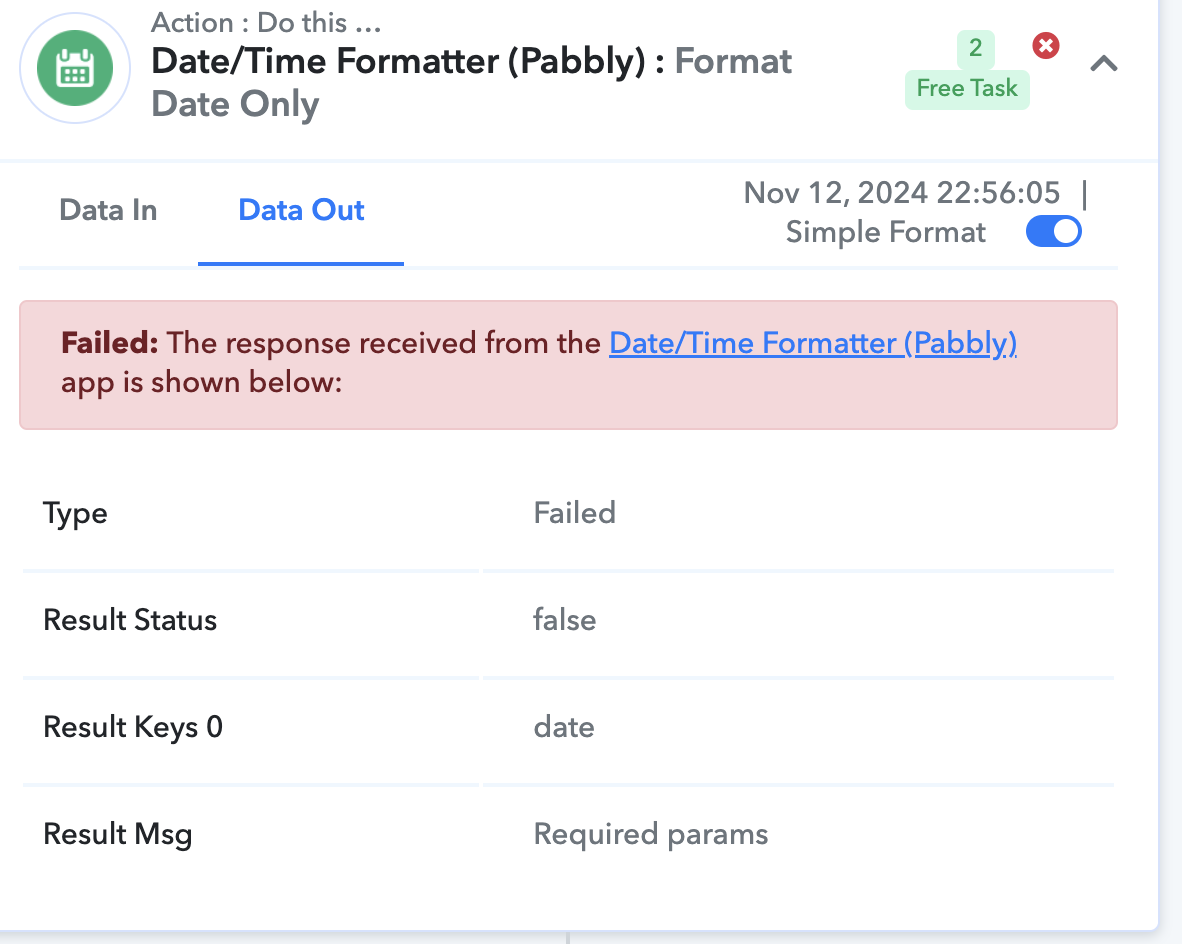Select the Required params message text

[x=651, y=835]
